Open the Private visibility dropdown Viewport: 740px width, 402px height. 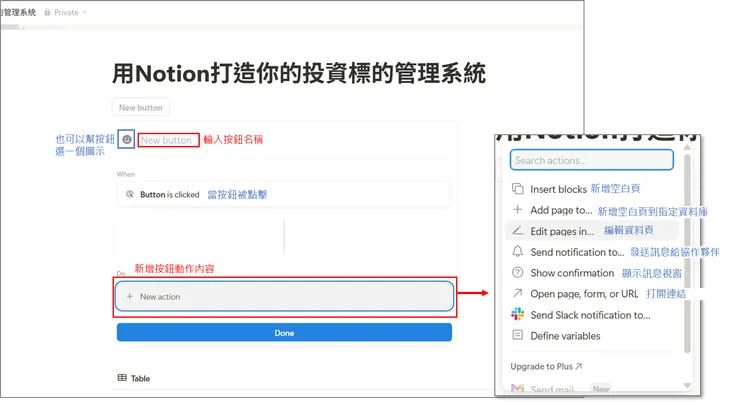66,12
